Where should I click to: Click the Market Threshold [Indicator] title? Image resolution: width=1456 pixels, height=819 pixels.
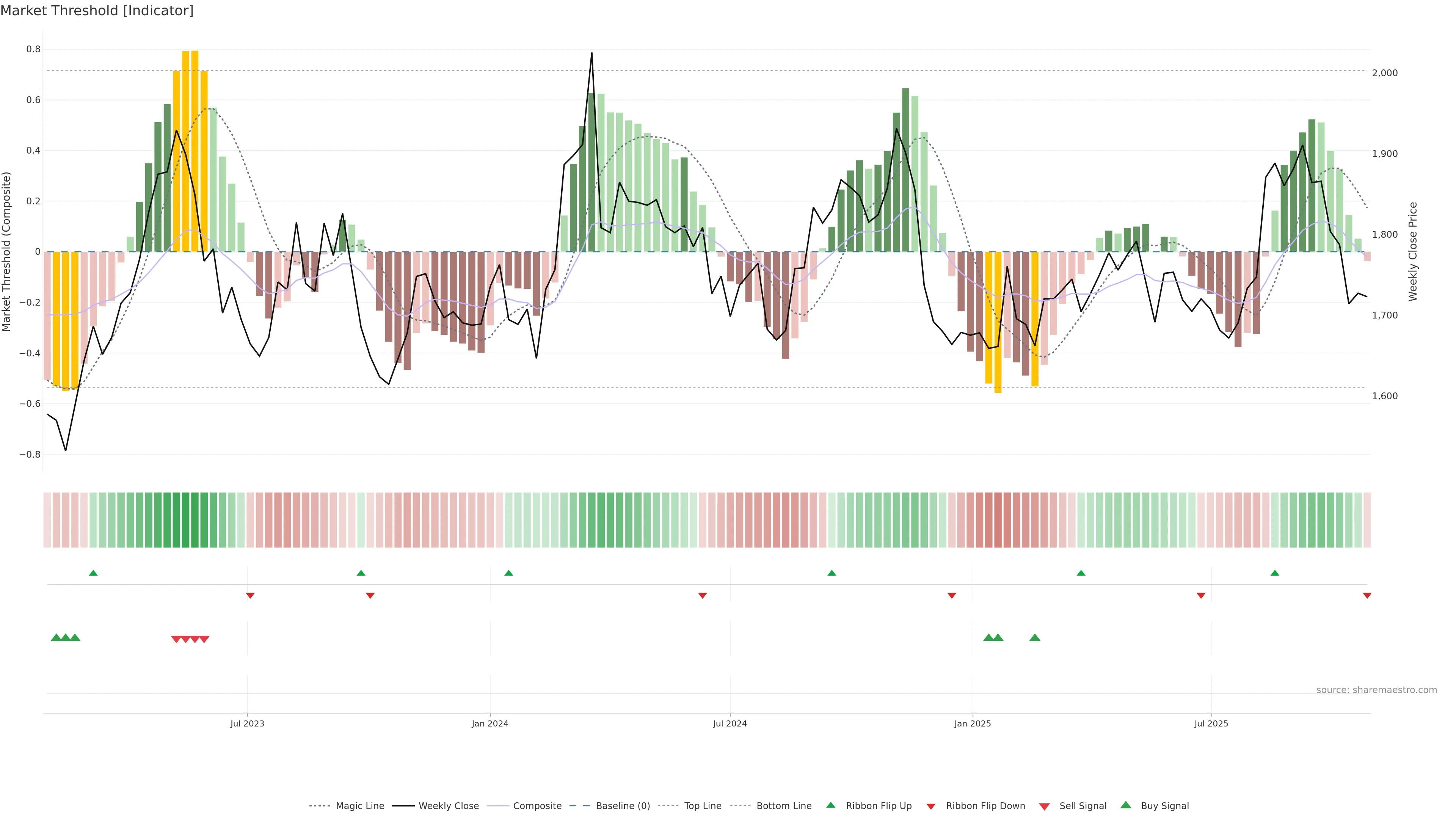pos(97,11)
